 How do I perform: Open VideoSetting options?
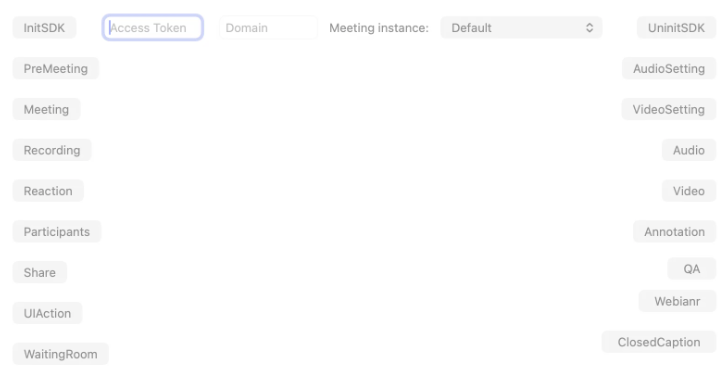tap(669, 109)
